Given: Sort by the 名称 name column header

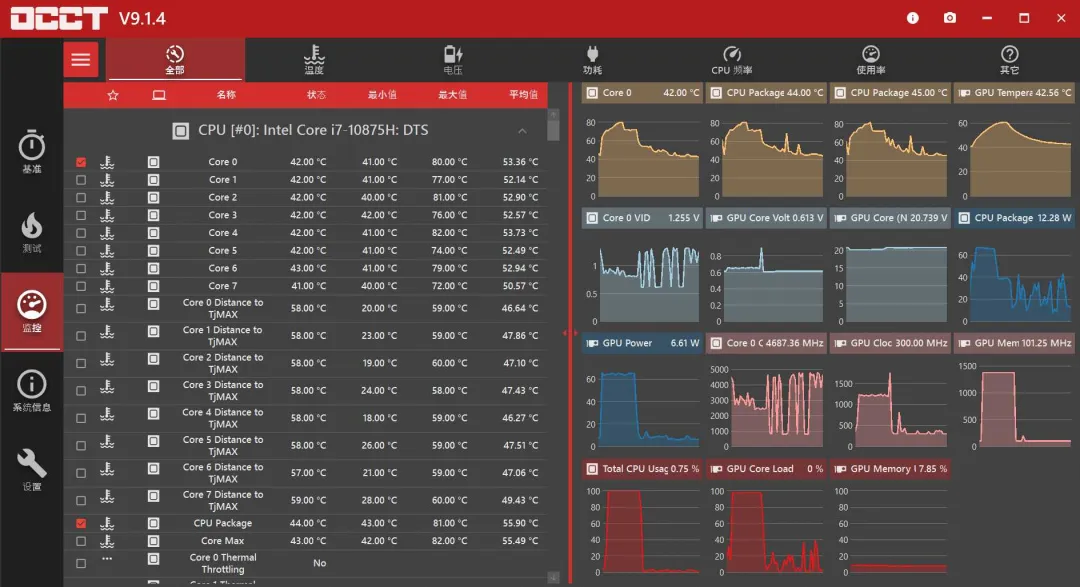Looking at the screenshot, I should 227,95.
